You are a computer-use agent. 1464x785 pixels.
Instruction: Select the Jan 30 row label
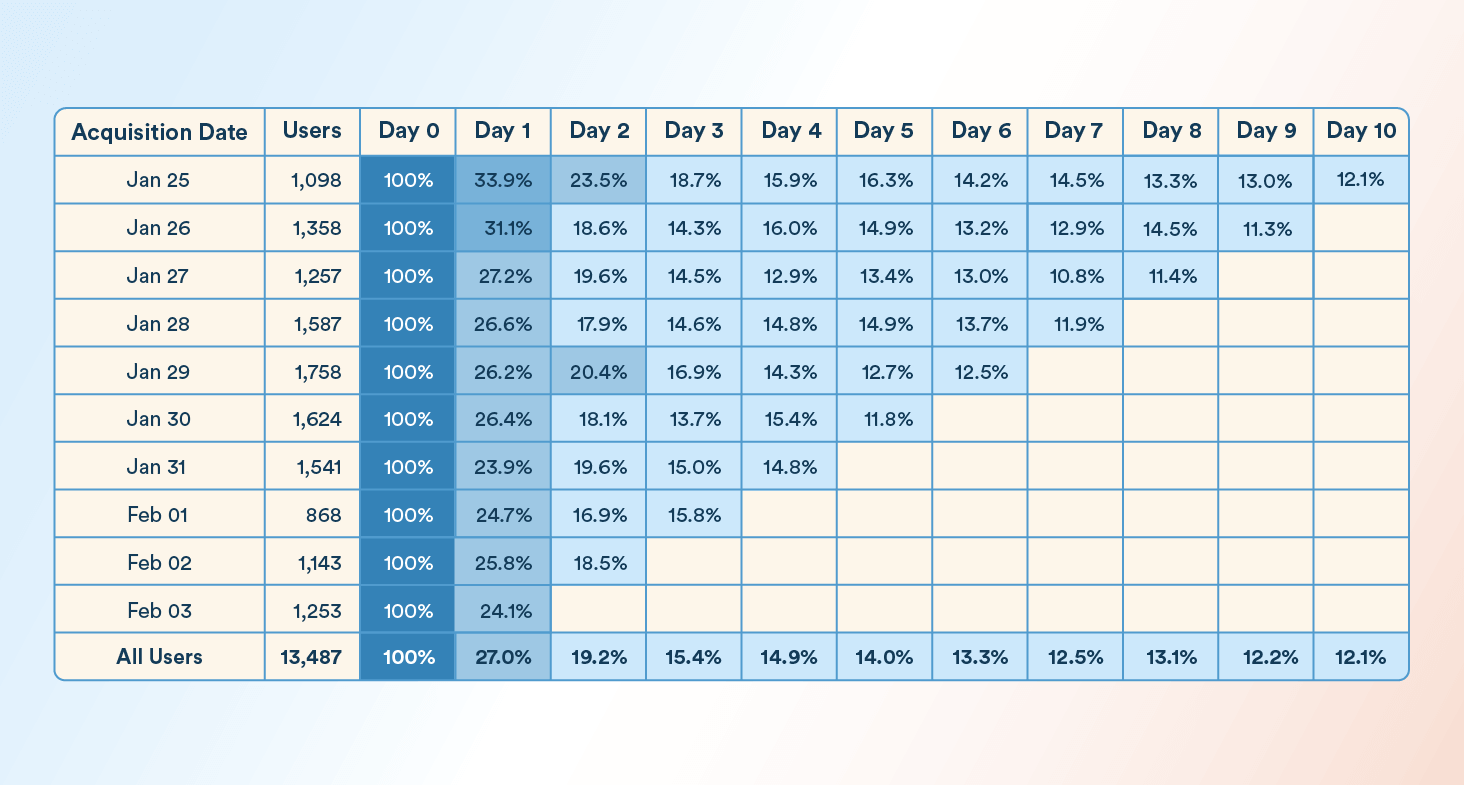159,419
